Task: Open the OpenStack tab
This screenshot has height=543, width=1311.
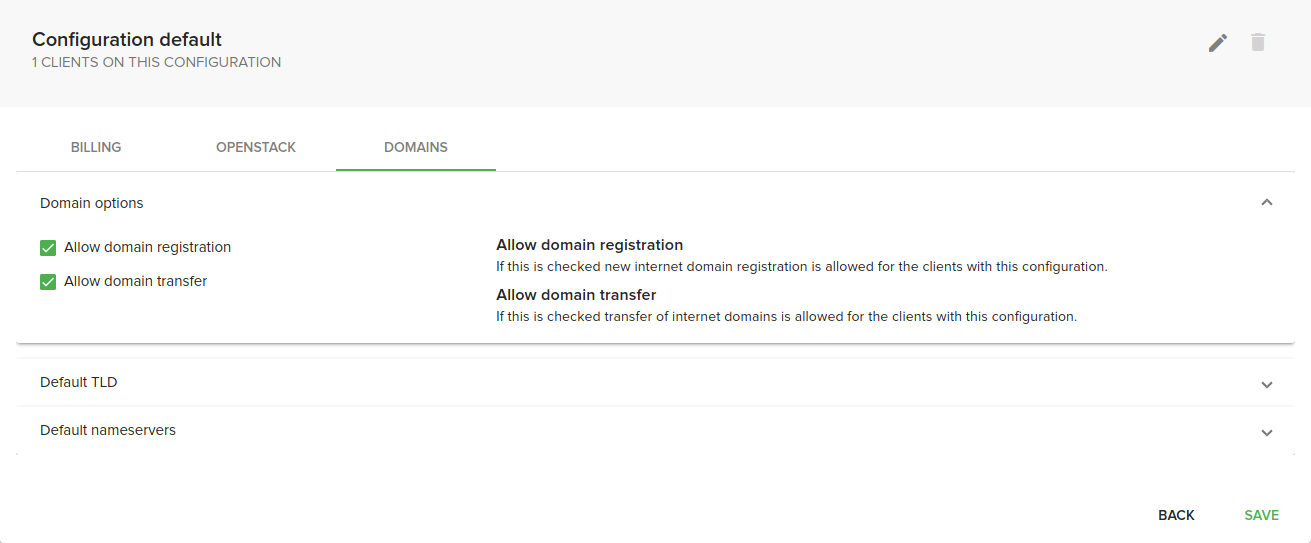Action: click(x=256, y=147)
